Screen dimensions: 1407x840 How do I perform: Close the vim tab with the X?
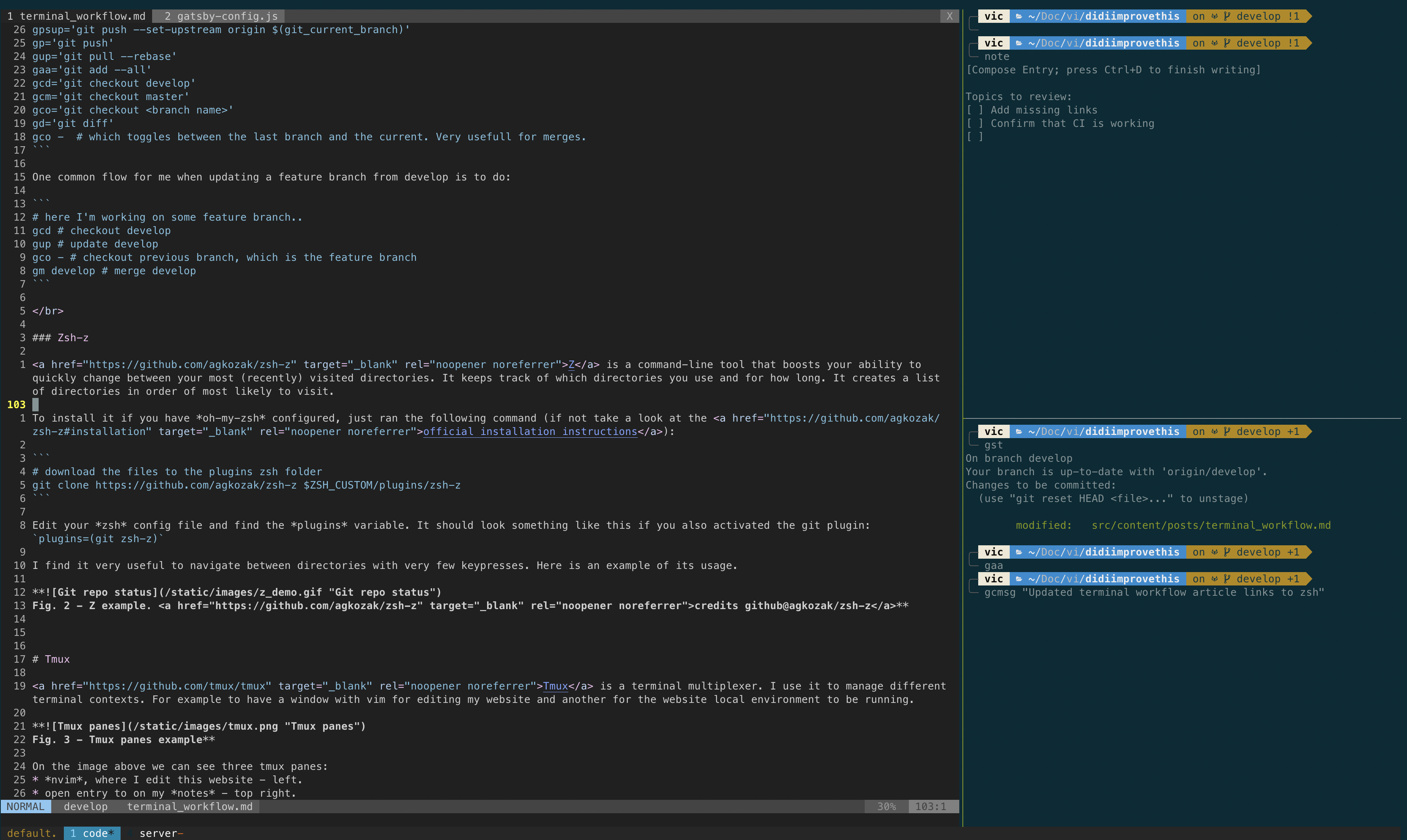(949, 17)
